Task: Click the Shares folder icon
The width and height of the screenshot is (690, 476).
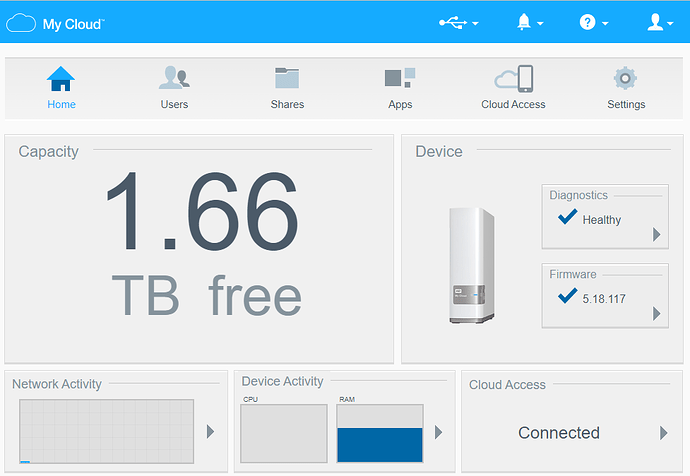Action: 287,78
